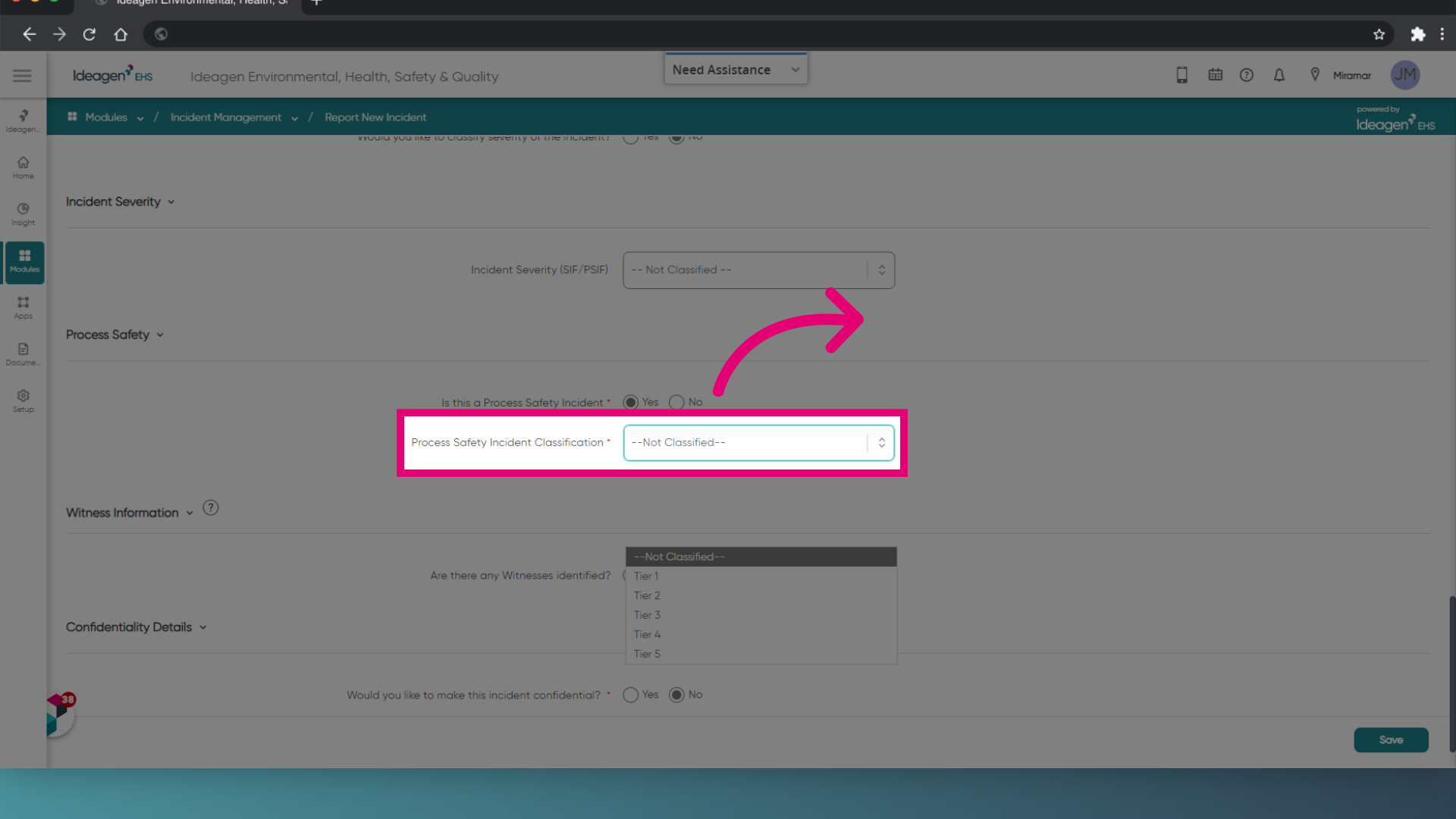
Task: Open the browser three-dot menu
Action: coord(1442,34)
